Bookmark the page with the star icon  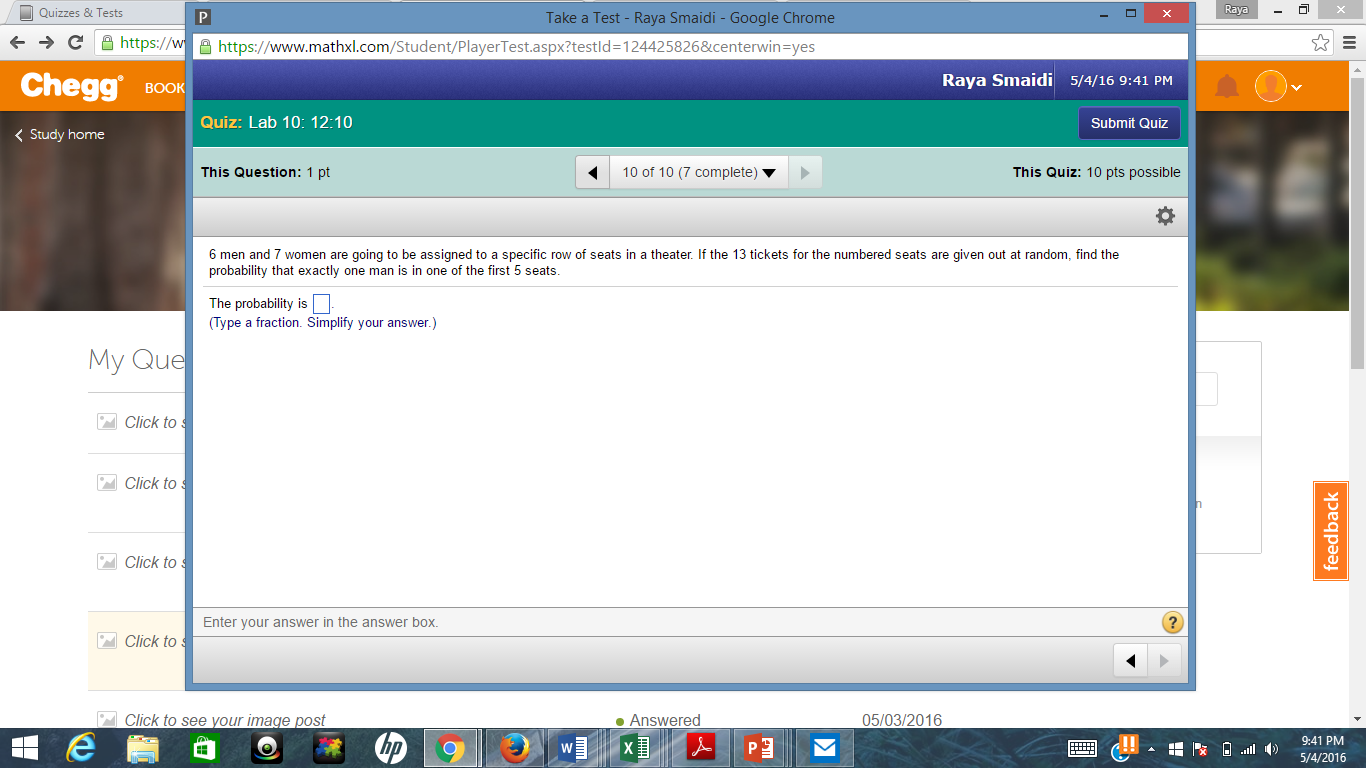(1321, 42)
